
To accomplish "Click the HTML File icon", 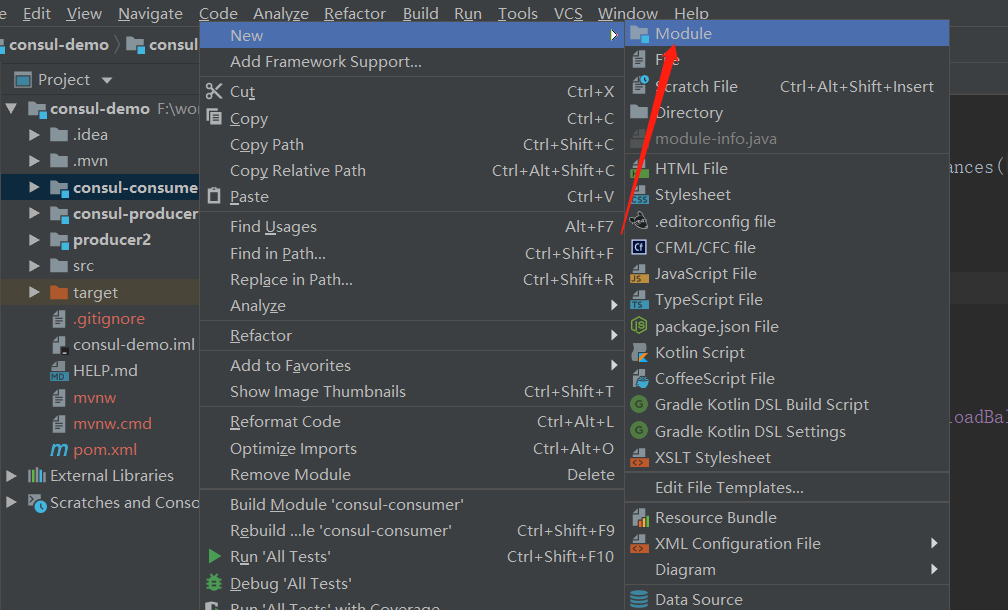I will click(x=639, y=169).
